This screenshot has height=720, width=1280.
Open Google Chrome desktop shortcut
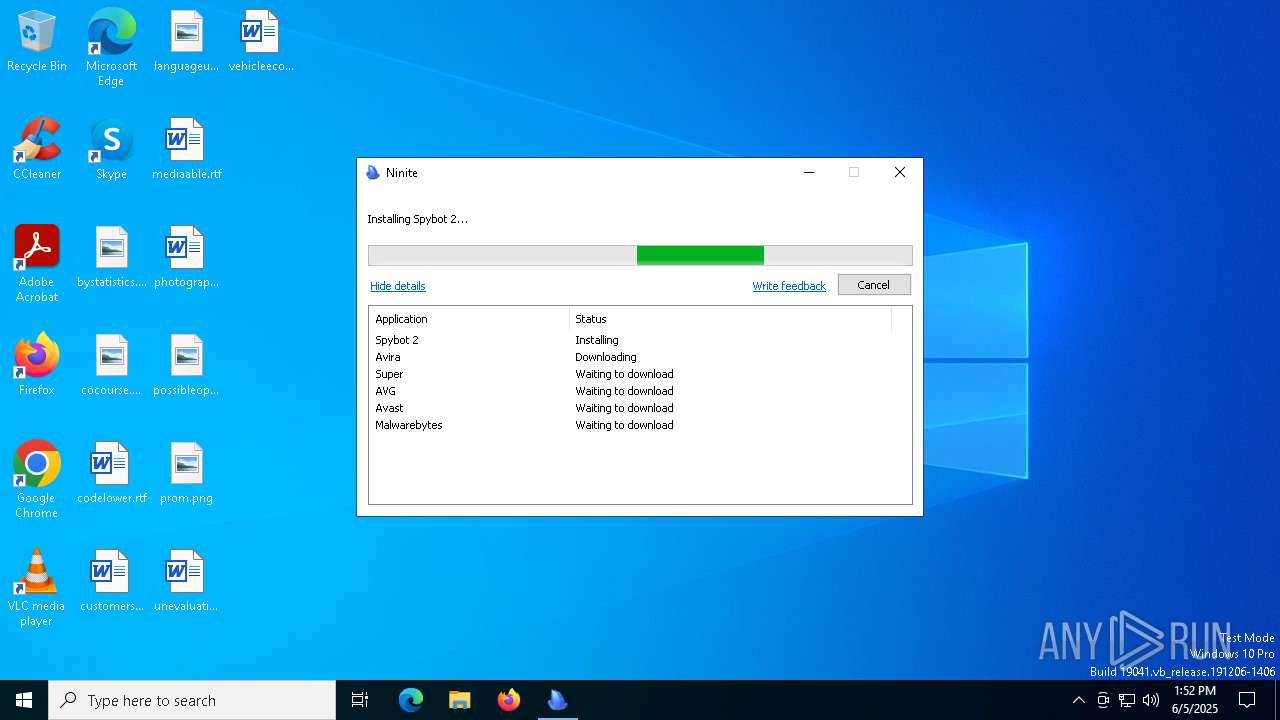tap(37, 480)
